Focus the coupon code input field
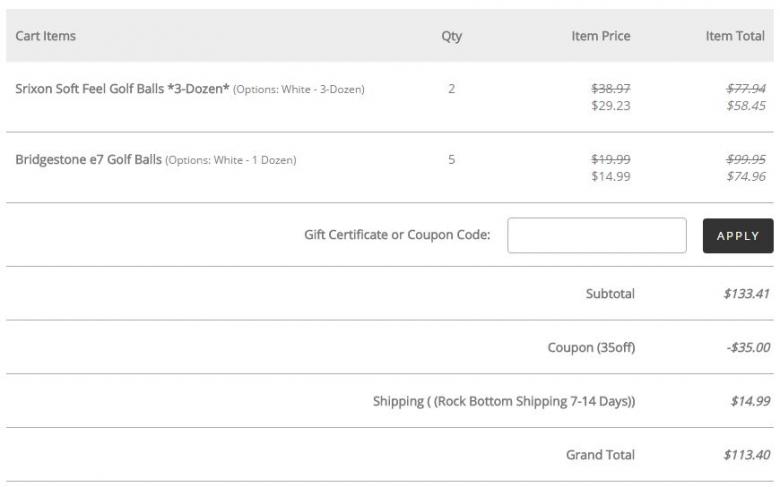This screenshot has height=487, width=780. tap(596, 236)
